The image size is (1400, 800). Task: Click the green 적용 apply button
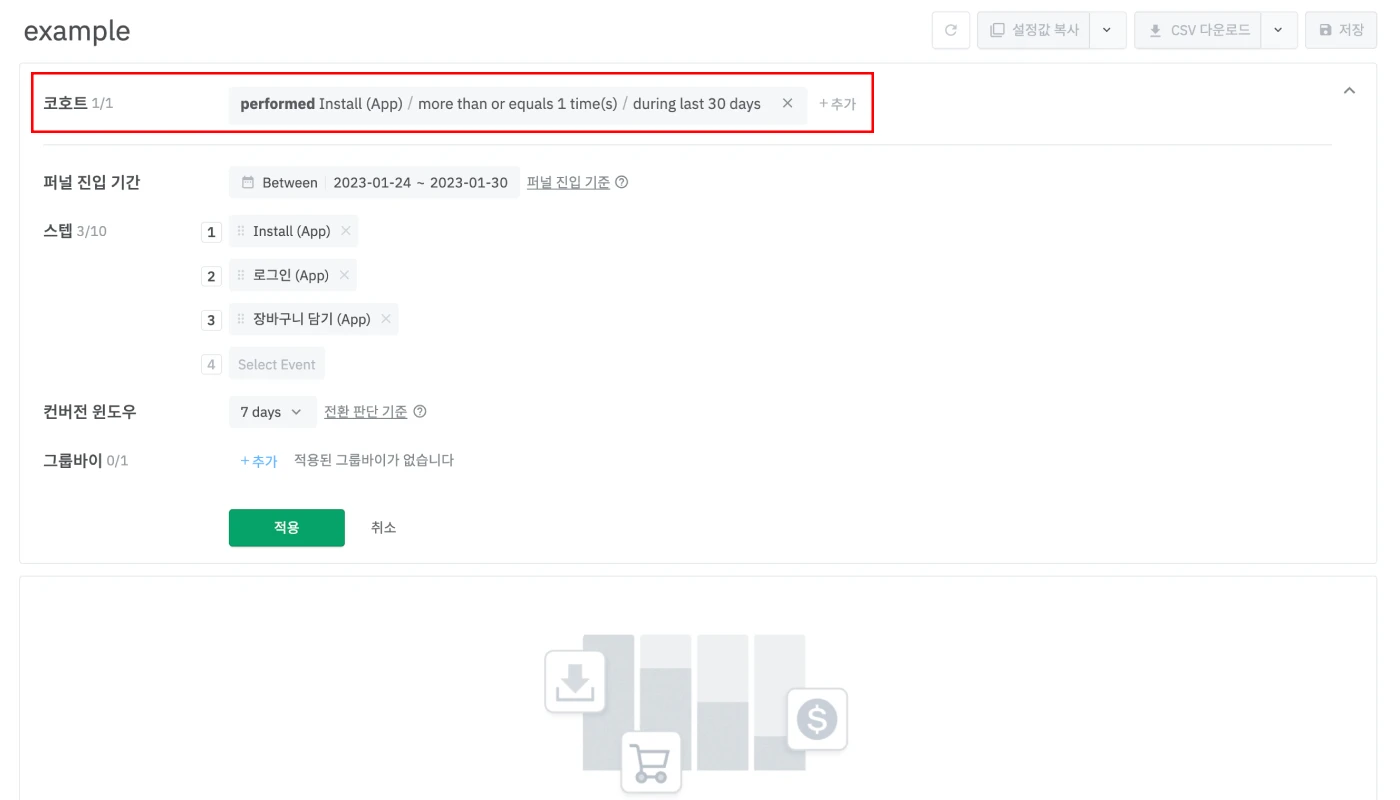[286, 528]
